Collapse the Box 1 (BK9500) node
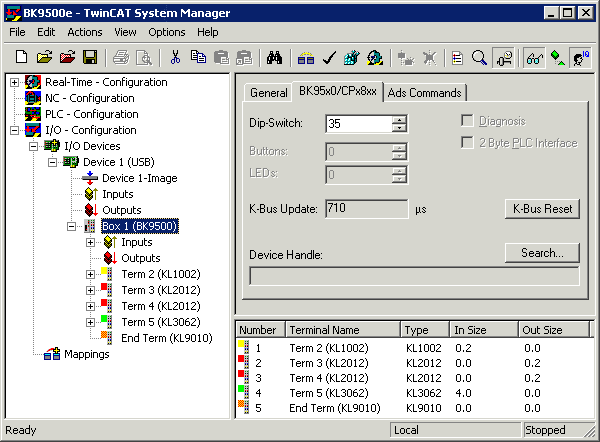 pyautogui.click(x=72, y=227)
